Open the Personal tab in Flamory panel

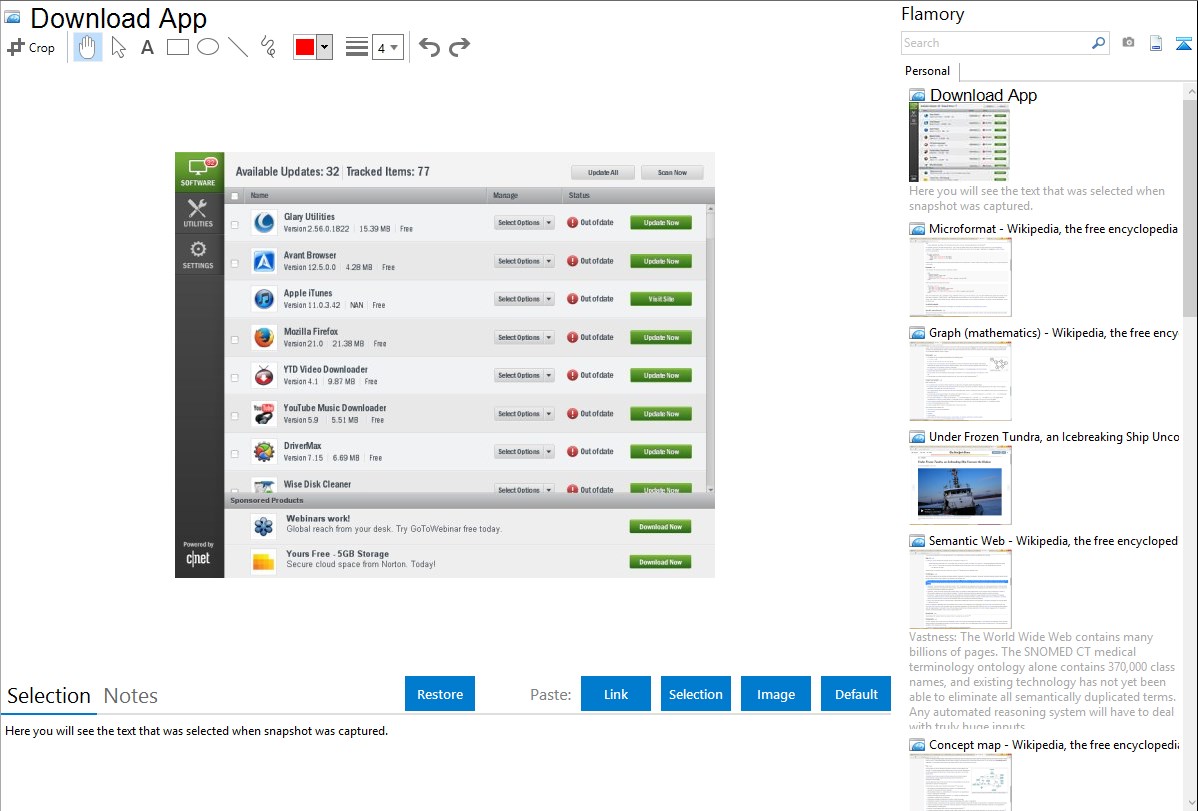pos(928,71)
